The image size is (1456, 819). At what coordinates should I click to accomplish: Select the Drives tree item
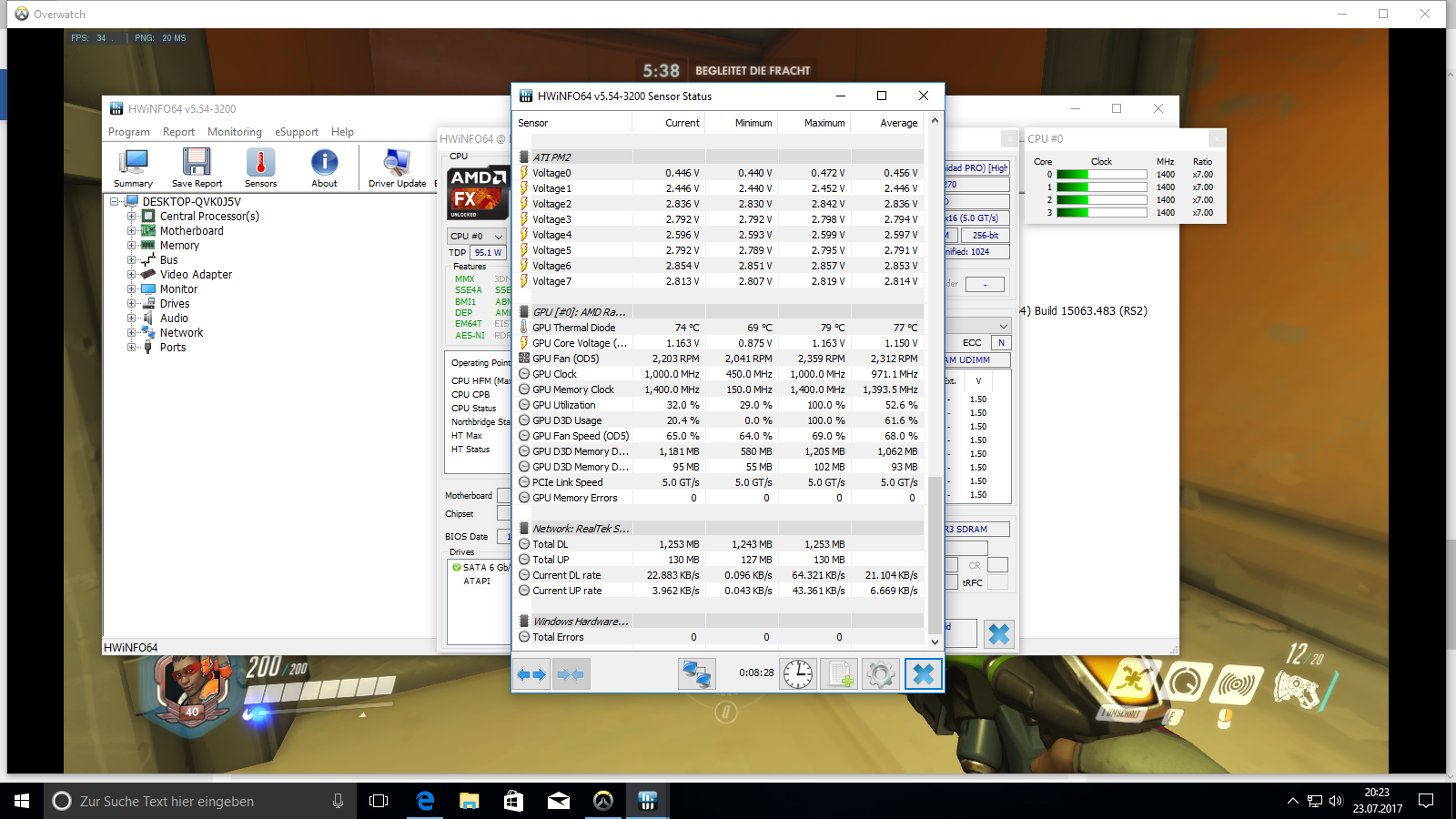175,304
